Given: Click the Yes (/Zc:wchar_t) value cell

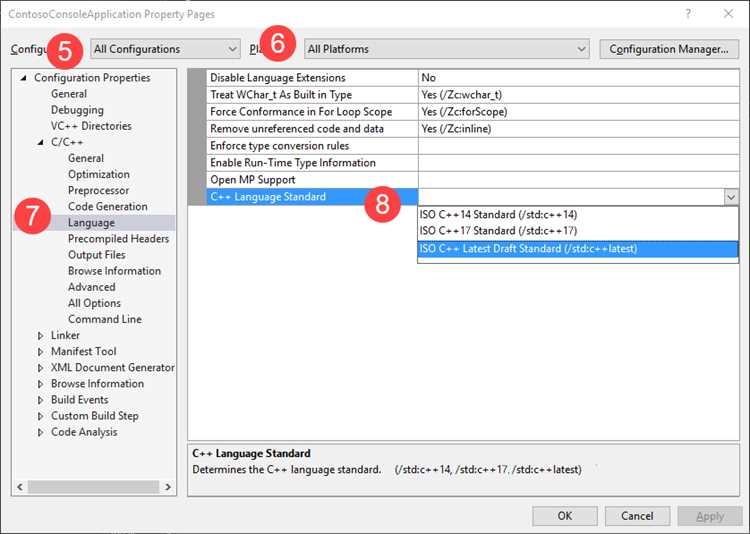Looking at the screenshot, I should pos(579,95).
